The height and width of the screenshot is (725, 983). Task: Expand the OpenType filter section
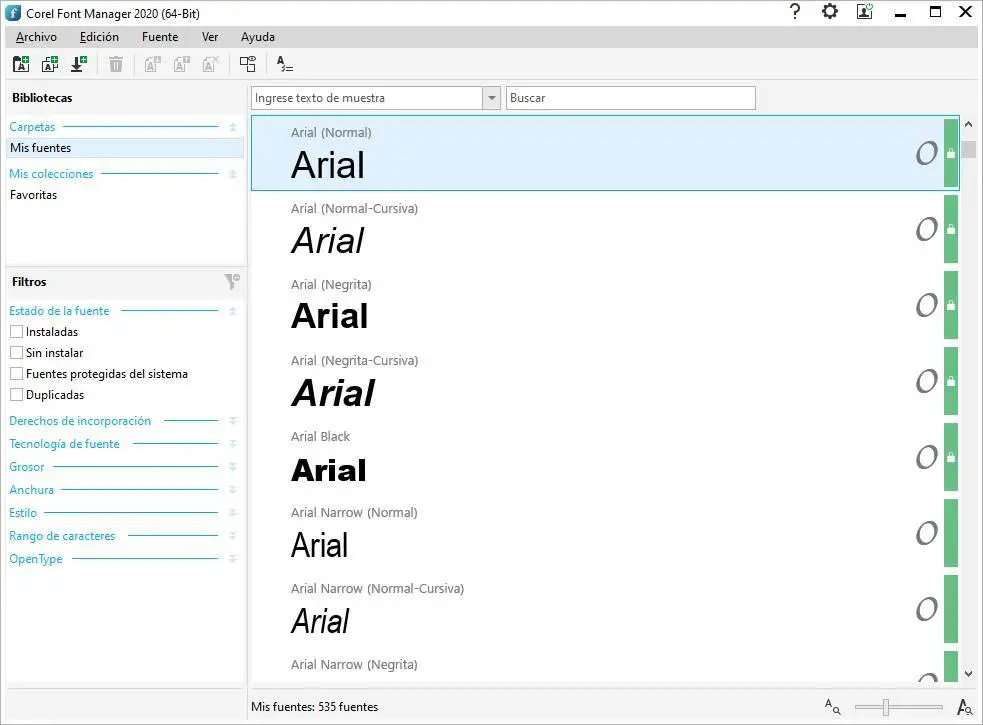click(233, 559)
